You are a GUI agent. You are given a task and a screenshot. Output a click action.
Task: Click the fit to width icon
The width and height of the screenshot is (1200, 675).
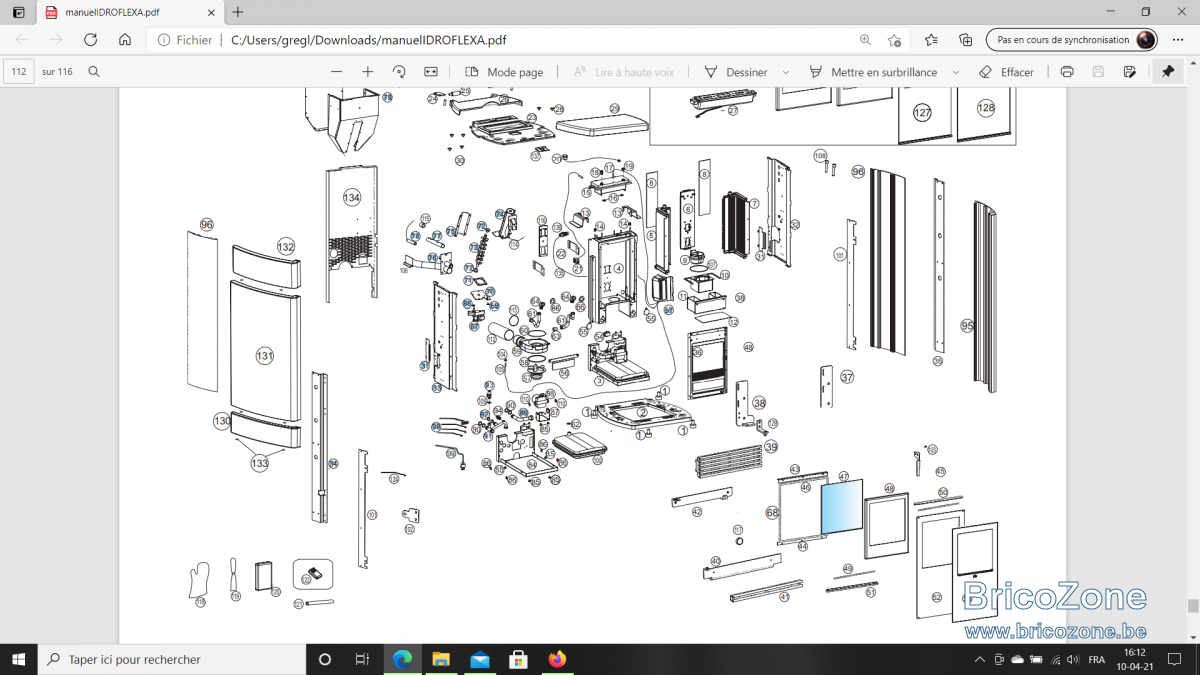click(431, 72)
